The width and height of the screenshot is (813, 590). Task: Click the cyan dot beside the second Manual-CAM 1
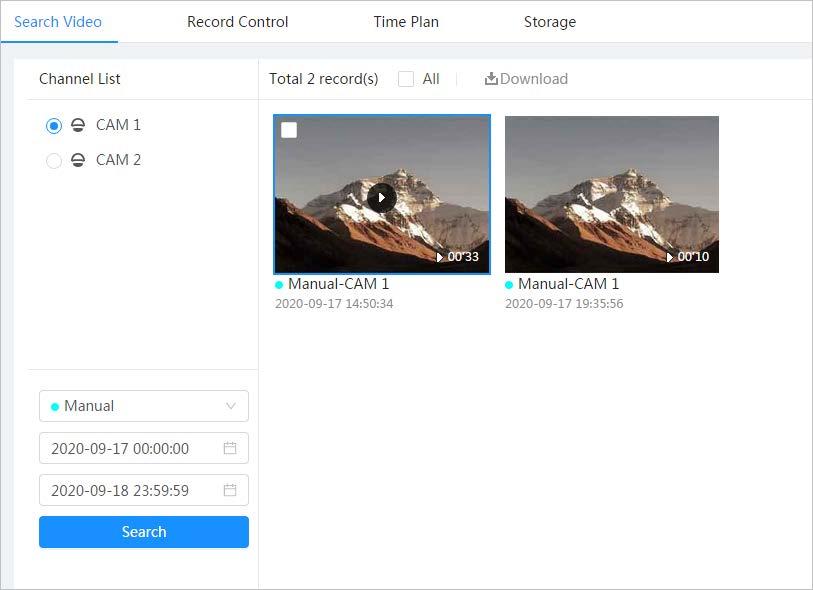point(509,285)
